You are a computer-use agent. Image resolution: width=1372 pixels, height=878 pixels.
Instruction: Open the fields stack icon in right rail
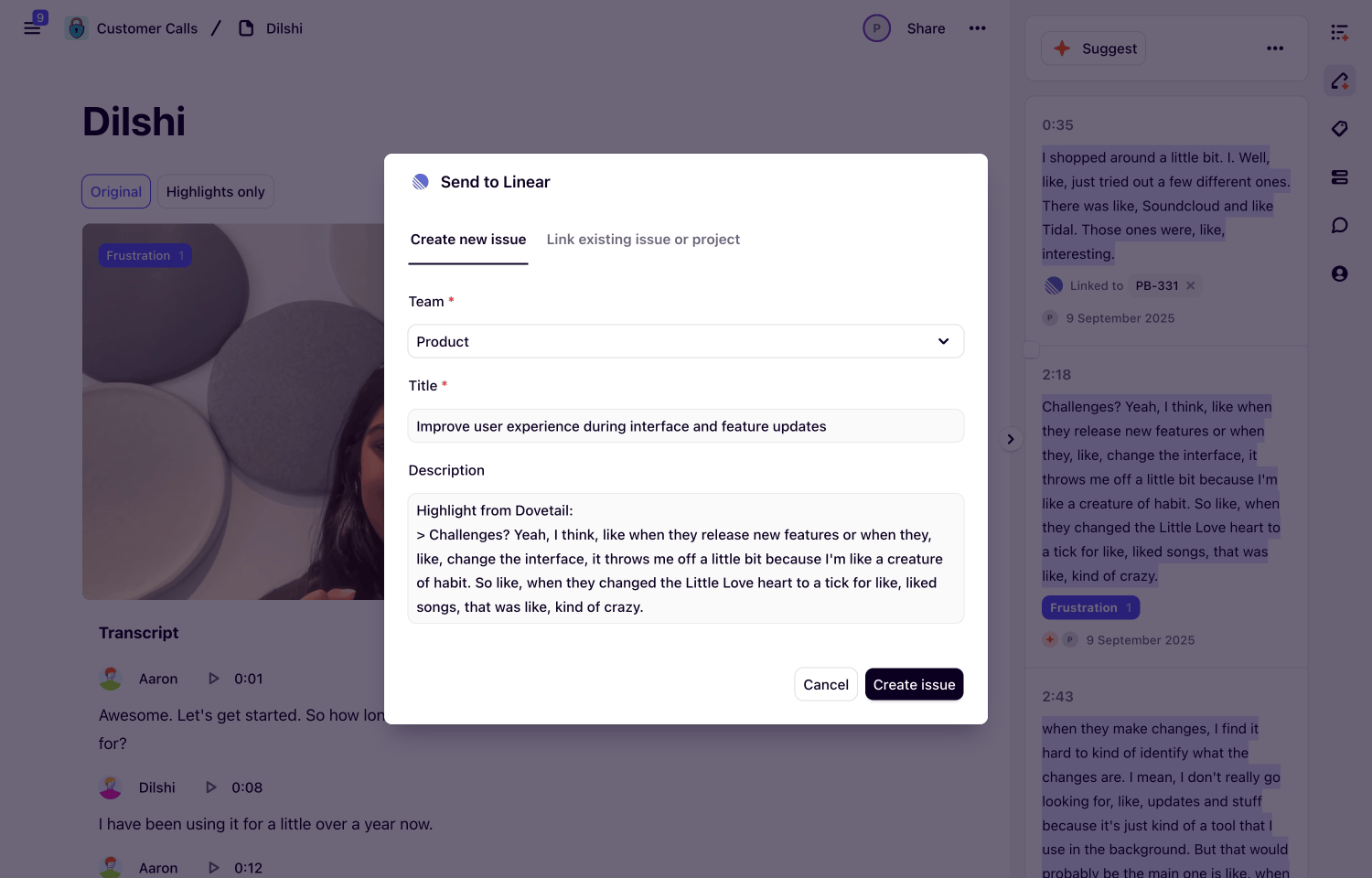(1339, 177)
